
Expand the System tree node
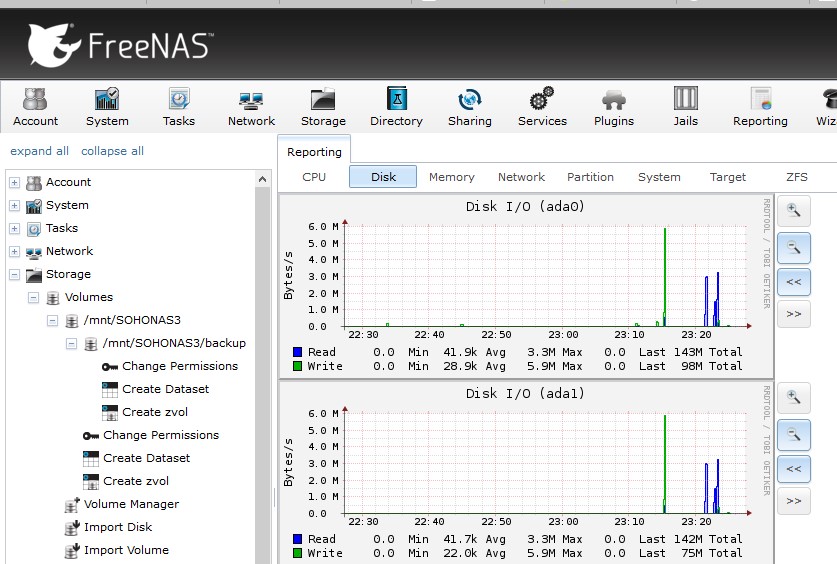pos(14,205)
